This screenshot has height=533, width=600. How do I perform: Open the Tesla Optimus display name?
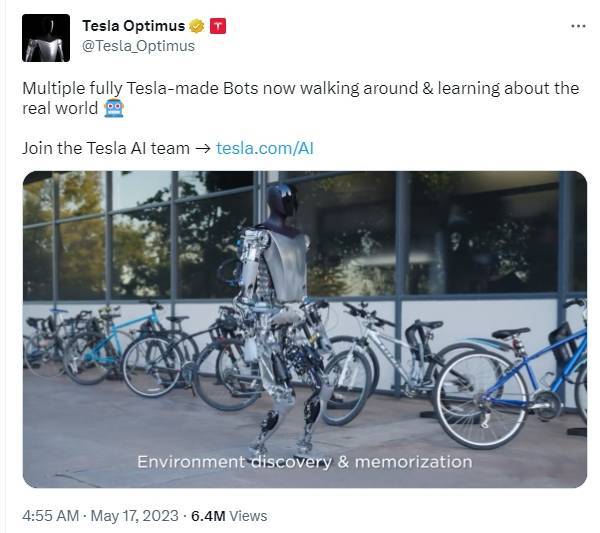click(134, 26)
